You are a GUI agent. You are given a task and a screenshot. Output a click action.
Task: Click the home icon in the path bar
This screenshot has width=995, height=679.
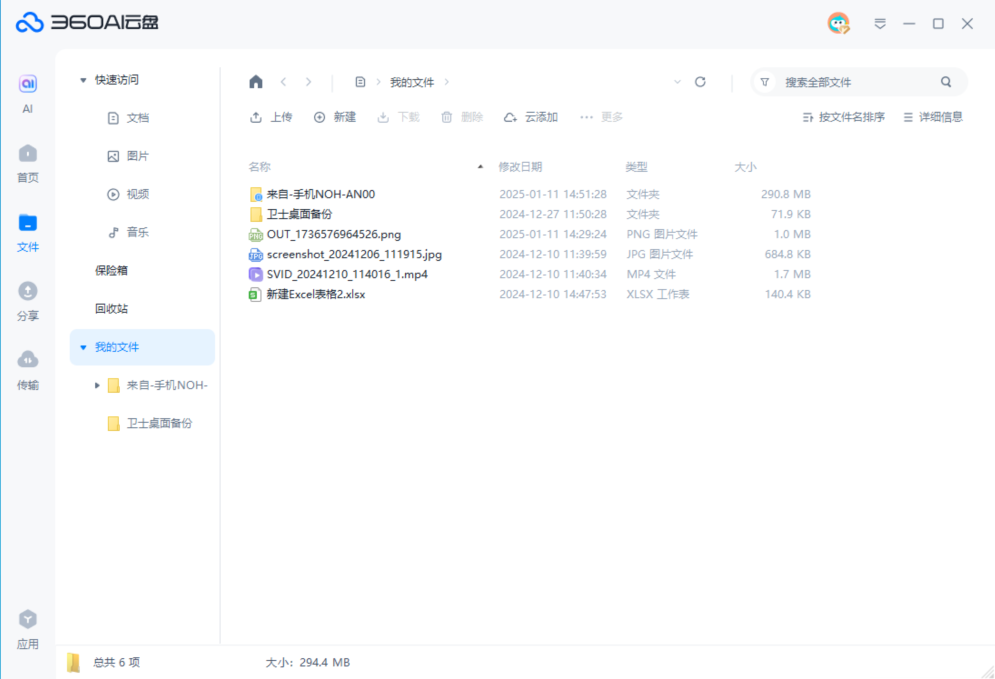[256, 82]
